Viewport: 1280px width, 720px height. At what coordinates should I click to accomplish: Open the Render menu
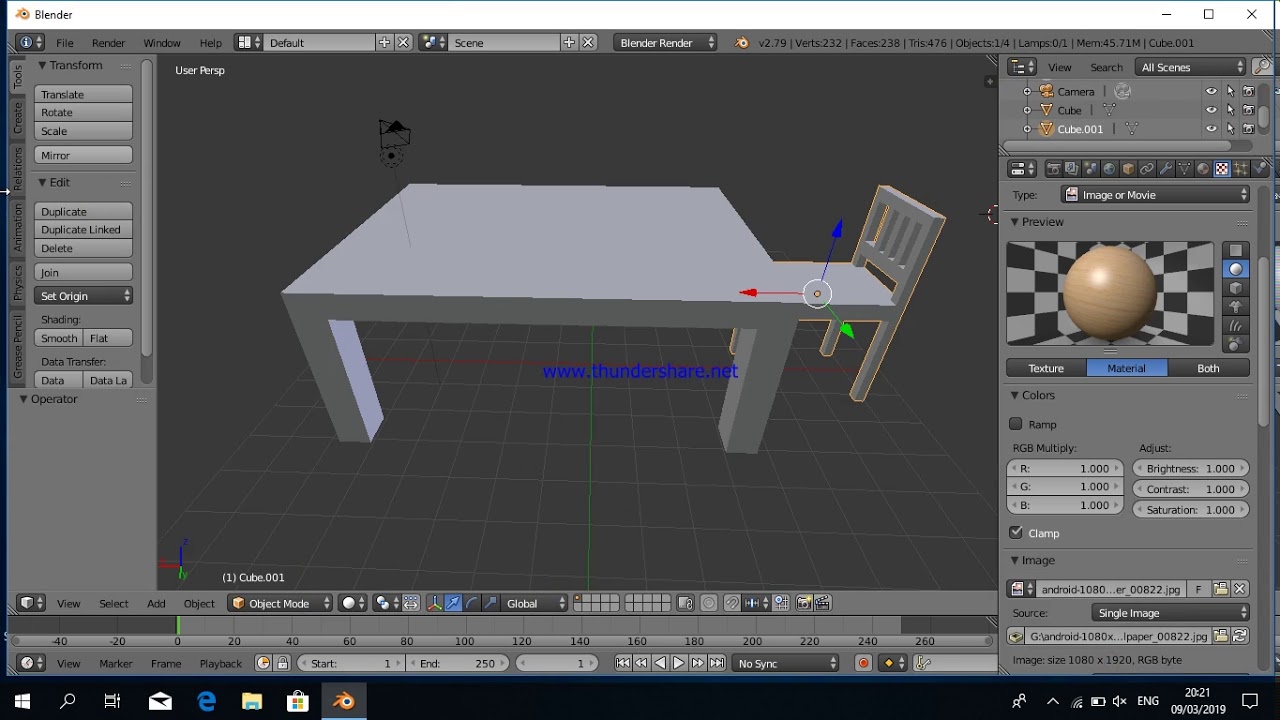click(x=108, y=43)
